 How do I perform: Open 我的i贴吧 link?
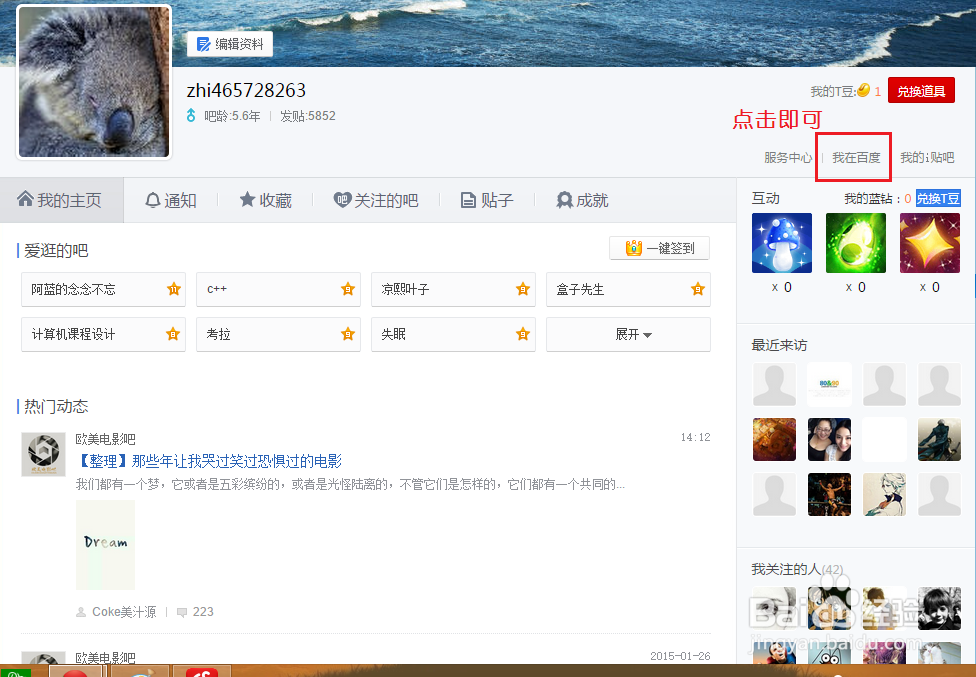(927, 157)
